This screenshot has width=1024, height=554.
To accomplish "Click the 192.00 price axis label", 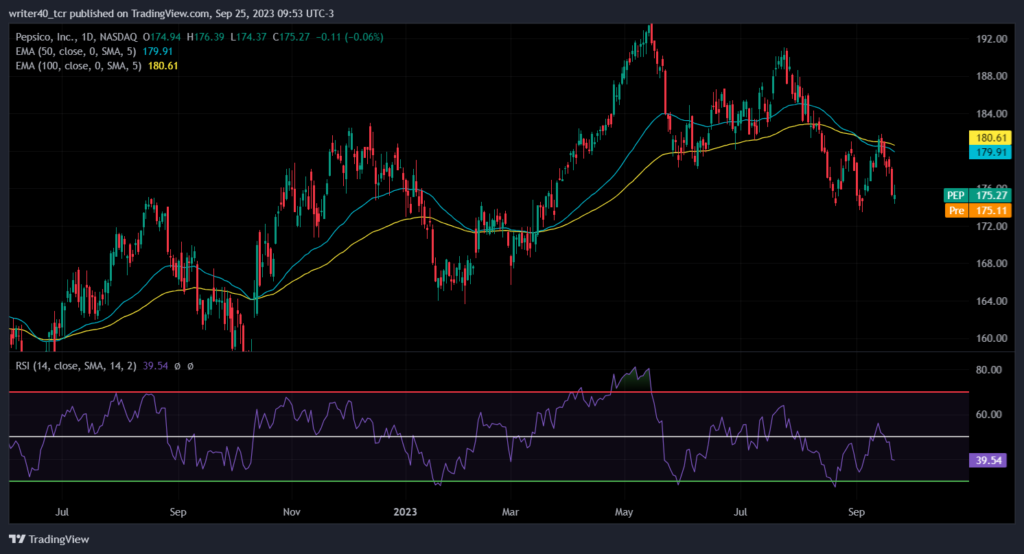I will click(x=991, y=39).
